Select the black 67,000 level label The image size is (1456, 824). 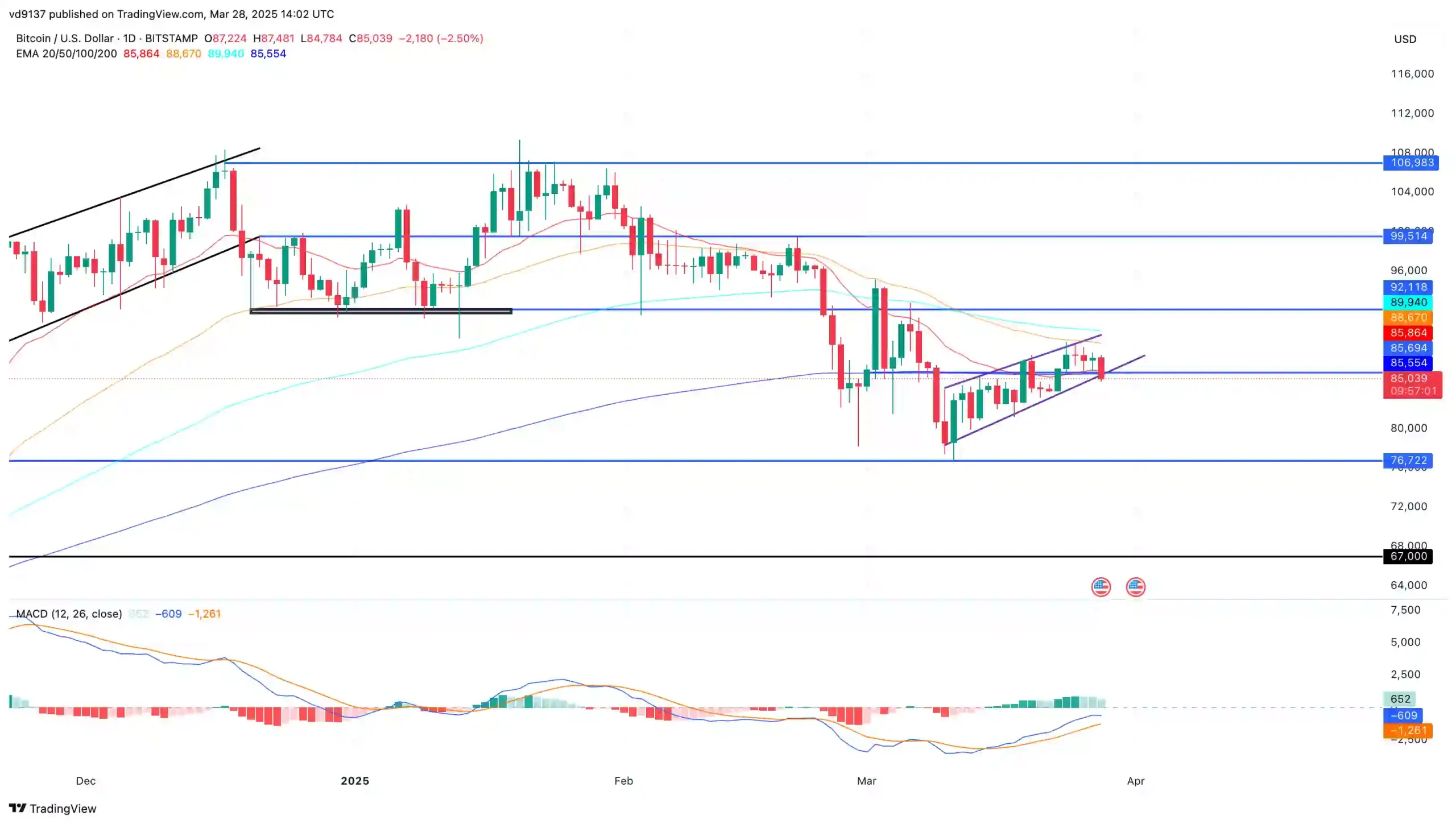pyautogui.click(x=1407, y=556)
